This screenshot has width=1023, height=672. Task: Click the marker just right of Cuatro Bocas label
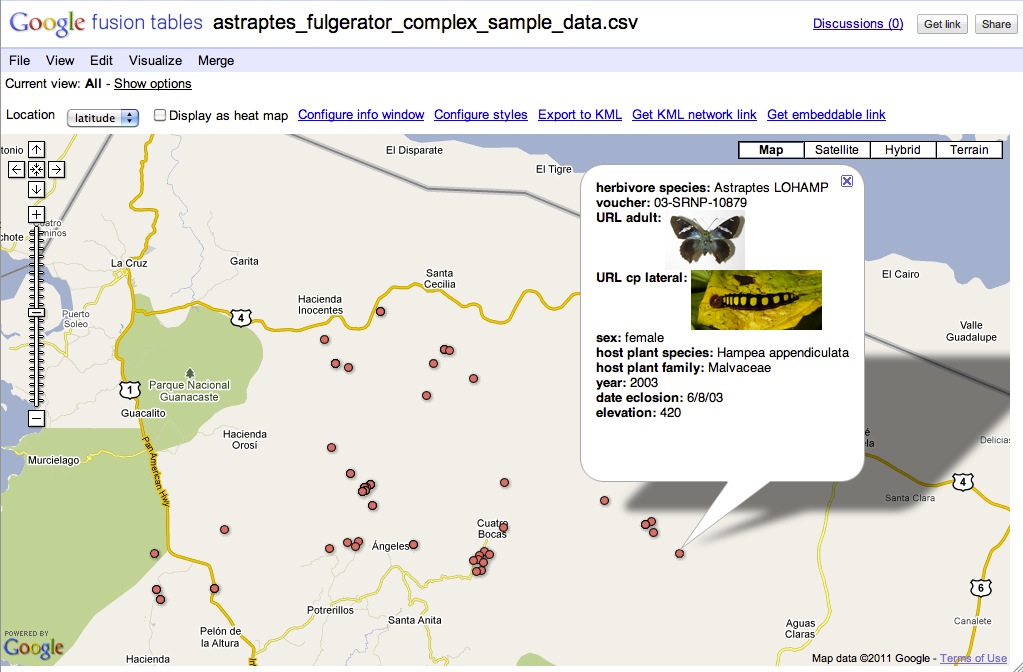click(x=503, y=527)
